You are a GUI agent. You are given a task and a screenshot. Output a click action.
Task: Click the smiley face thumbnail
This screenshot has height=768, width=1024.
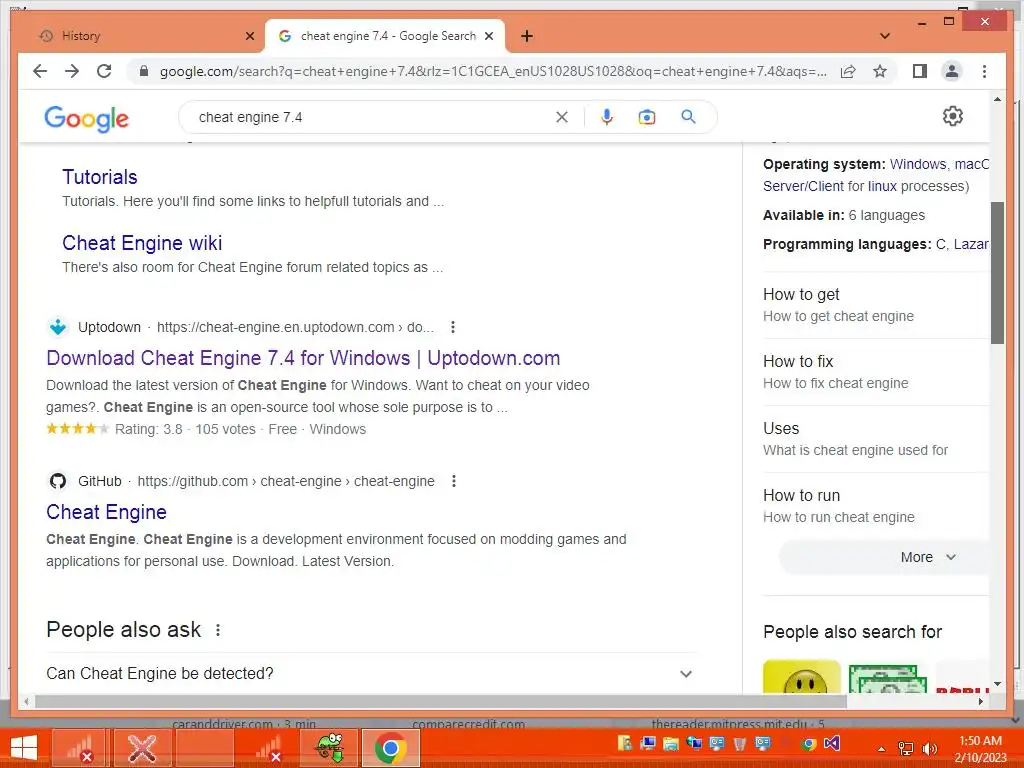click(x=801, y=677)
